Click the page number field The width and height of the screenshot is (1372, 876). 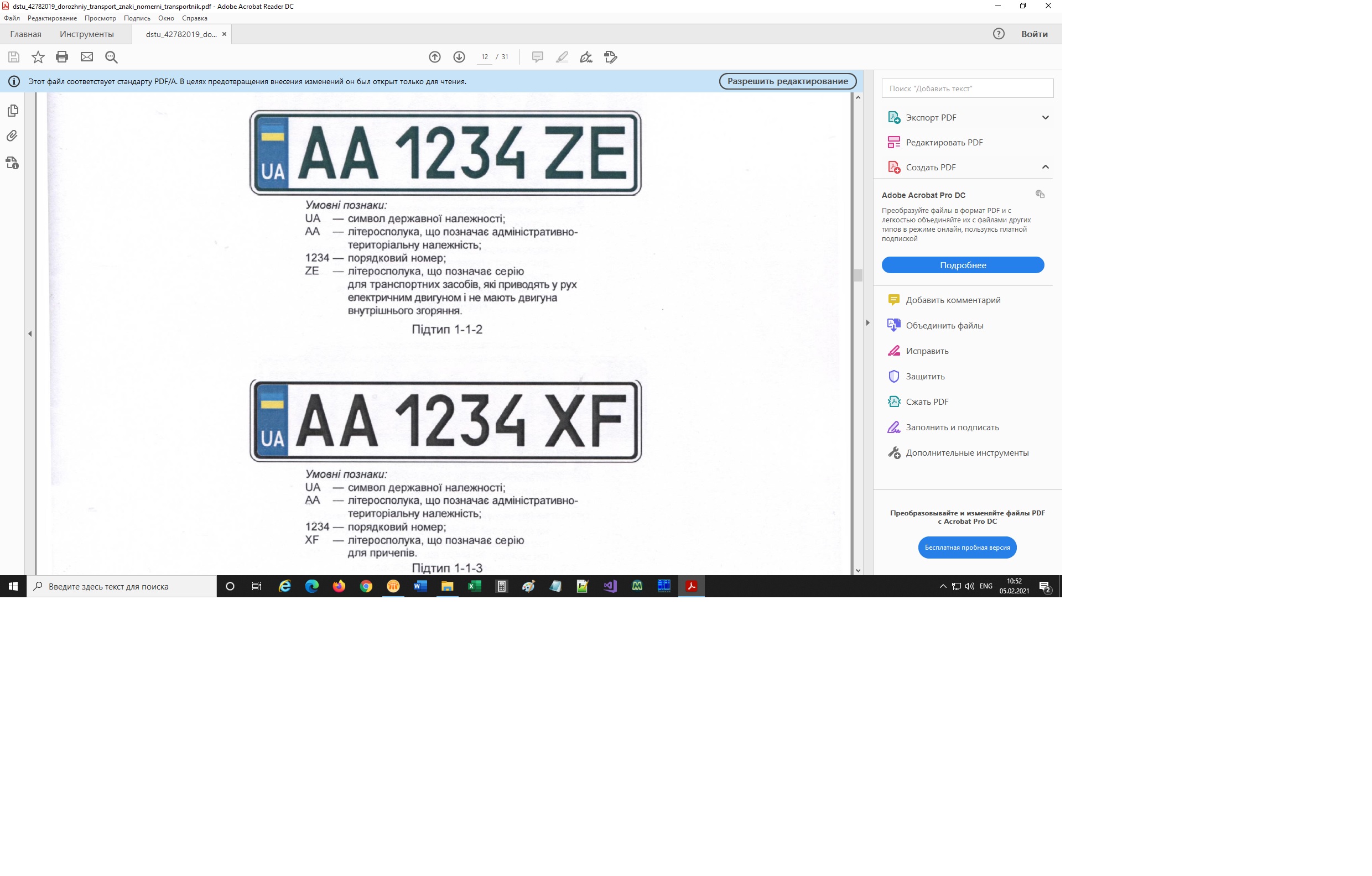(484, 57)
